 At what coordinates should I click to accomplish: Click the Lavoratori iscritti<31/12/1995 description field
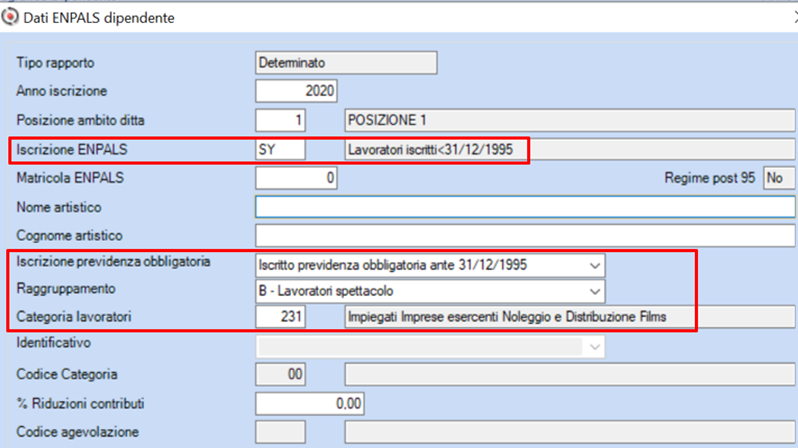[570, 150]
